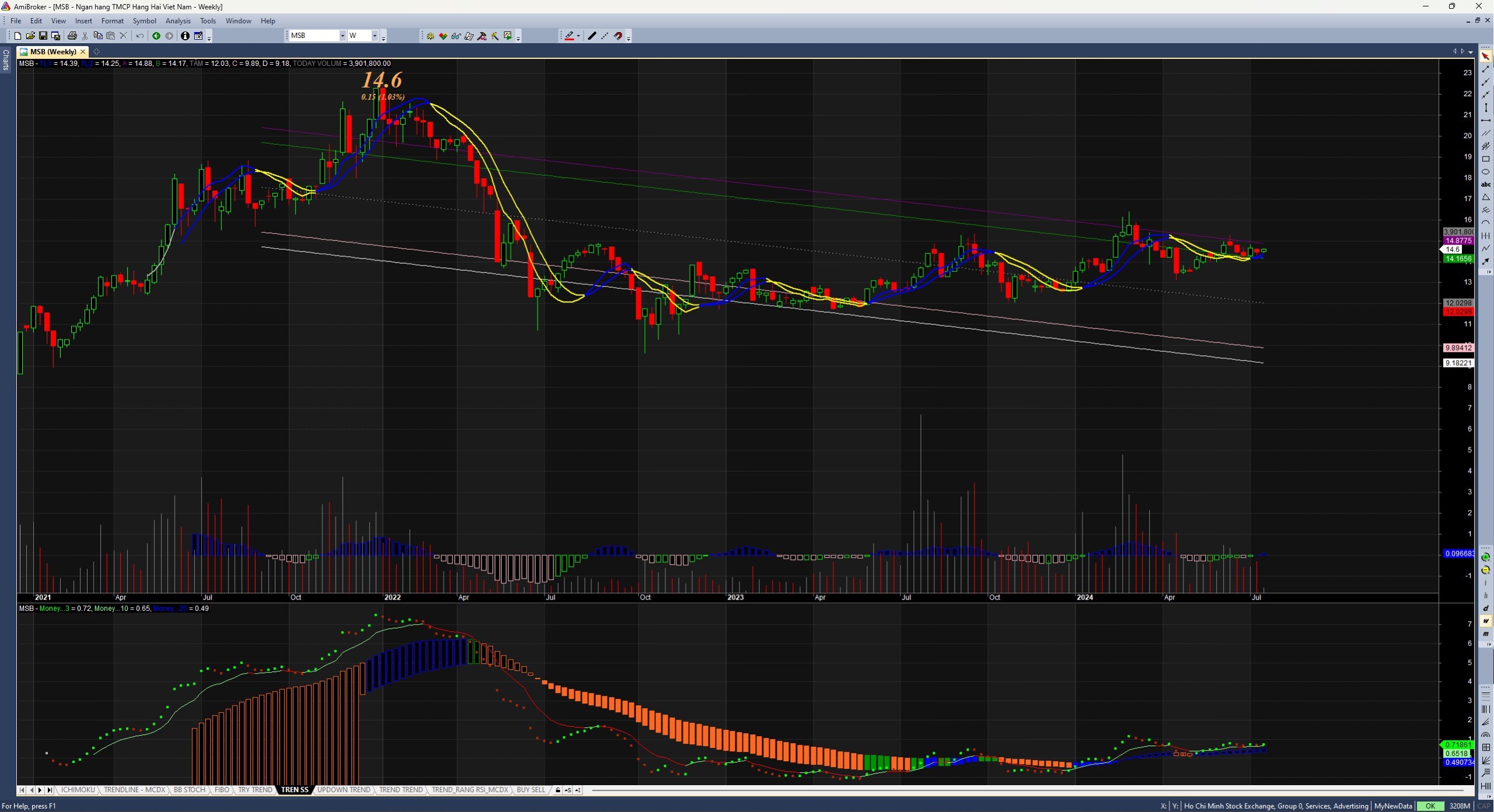
Task: Click MyNewData in status bar
Action: click(x=1393, y=806)
